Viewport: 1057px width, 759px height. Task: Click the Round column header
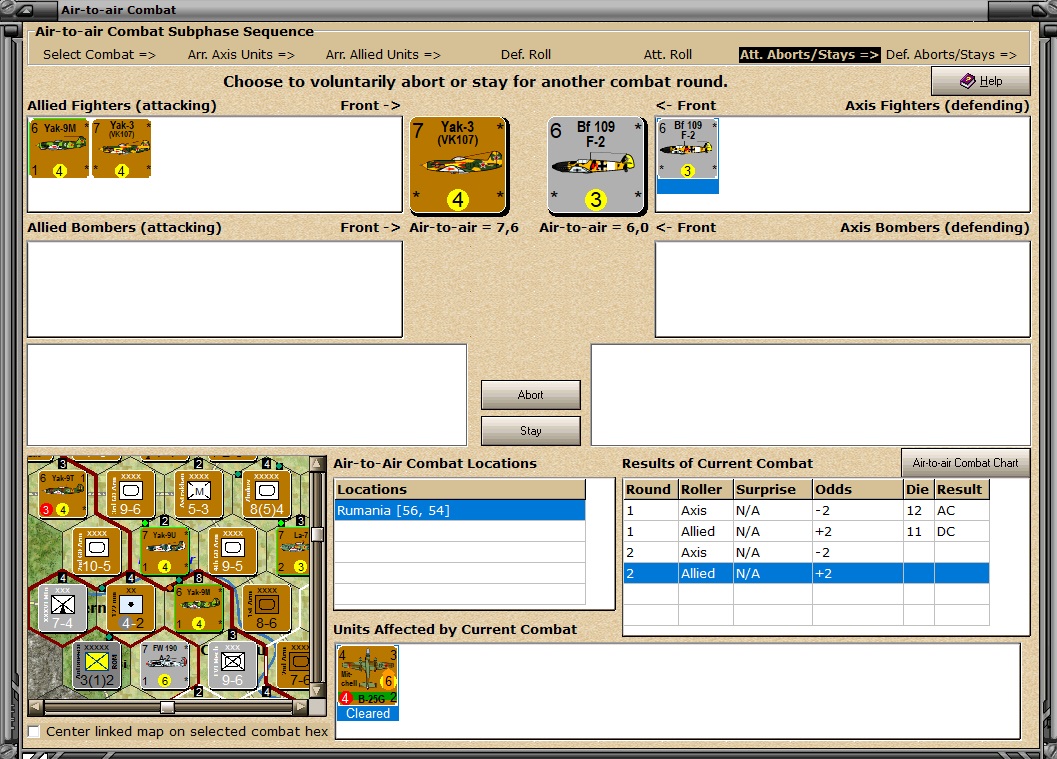[651, 489]
